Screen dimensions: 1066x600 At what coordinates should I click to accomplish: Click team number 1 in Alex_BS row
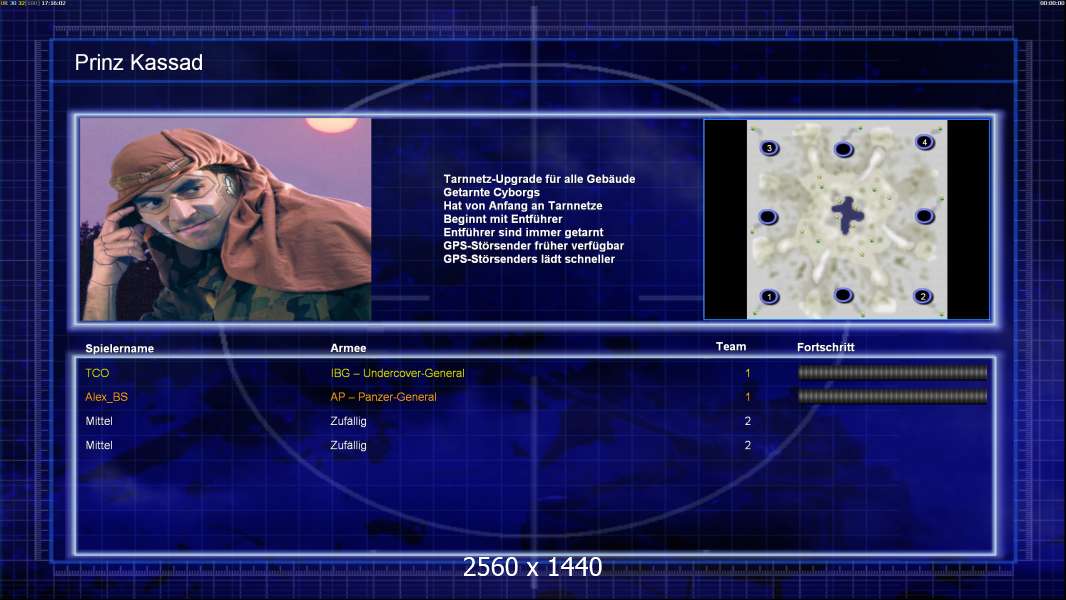tap(748, 397)
